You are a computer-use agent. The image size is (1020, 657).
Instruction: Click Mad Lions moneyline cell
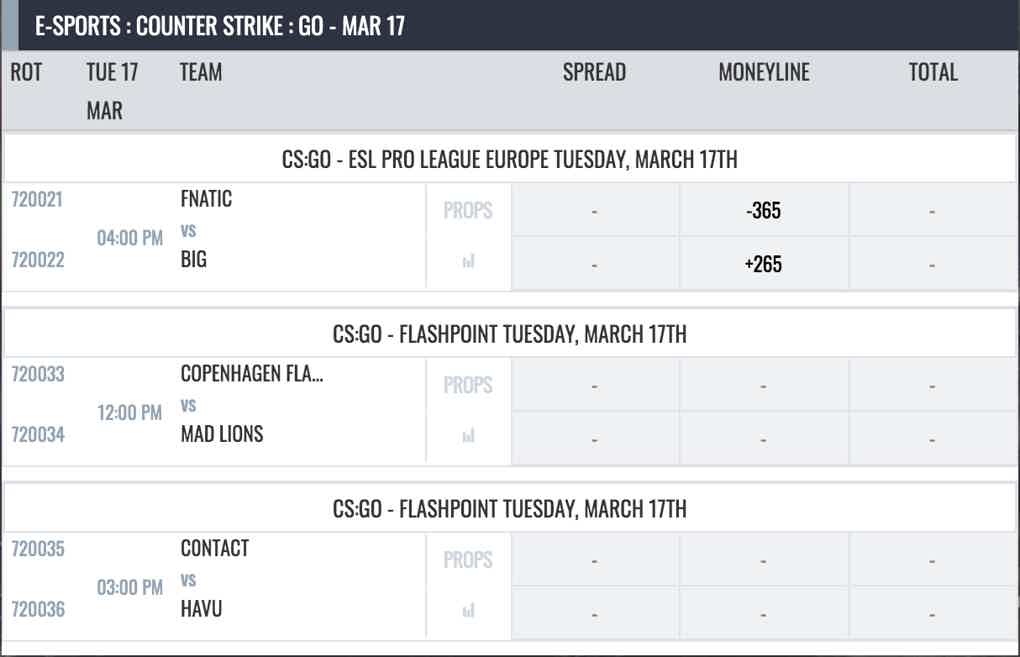[764, 438]
